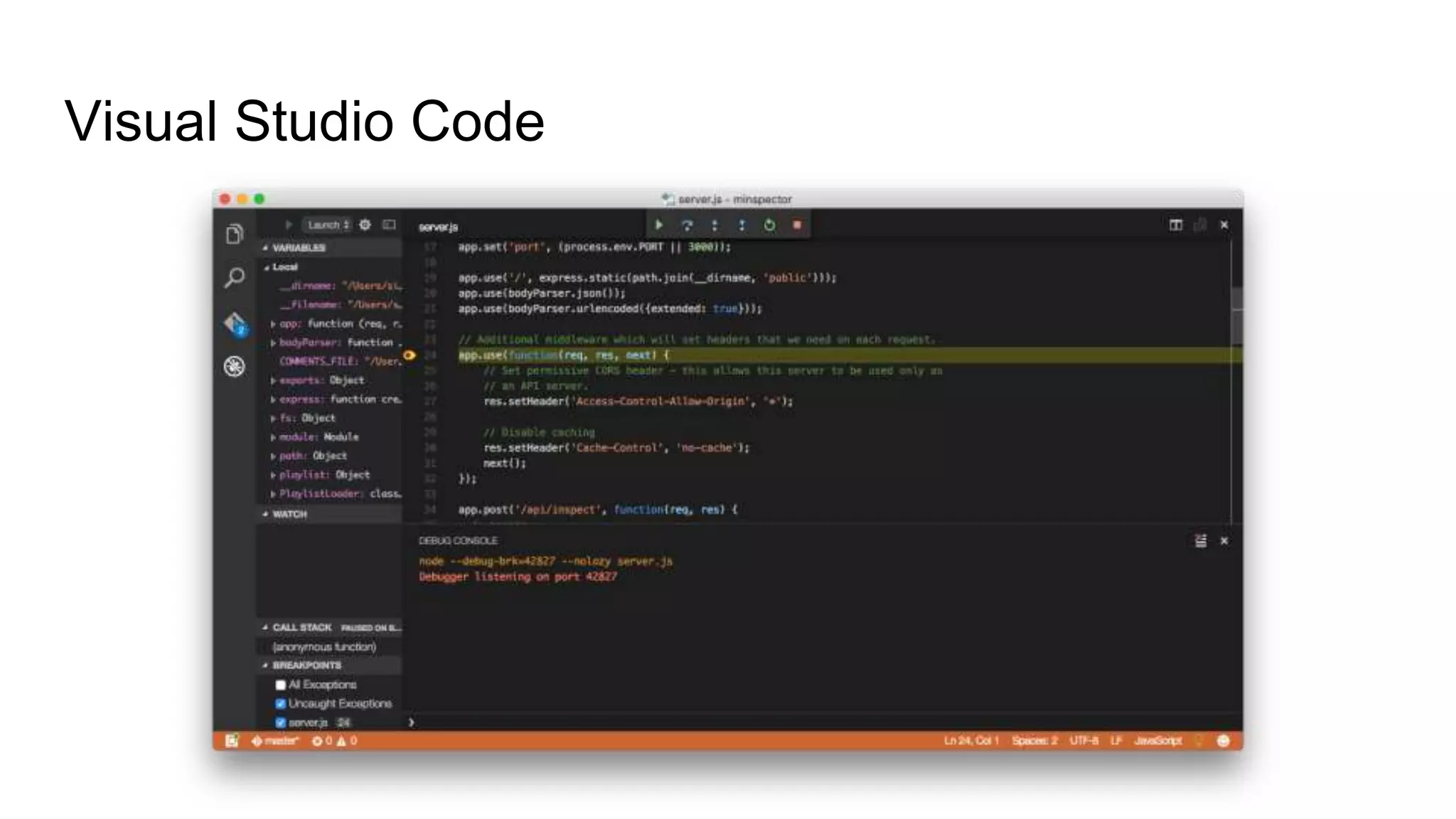Select the server.js editor tab

(x=439, y=227)
